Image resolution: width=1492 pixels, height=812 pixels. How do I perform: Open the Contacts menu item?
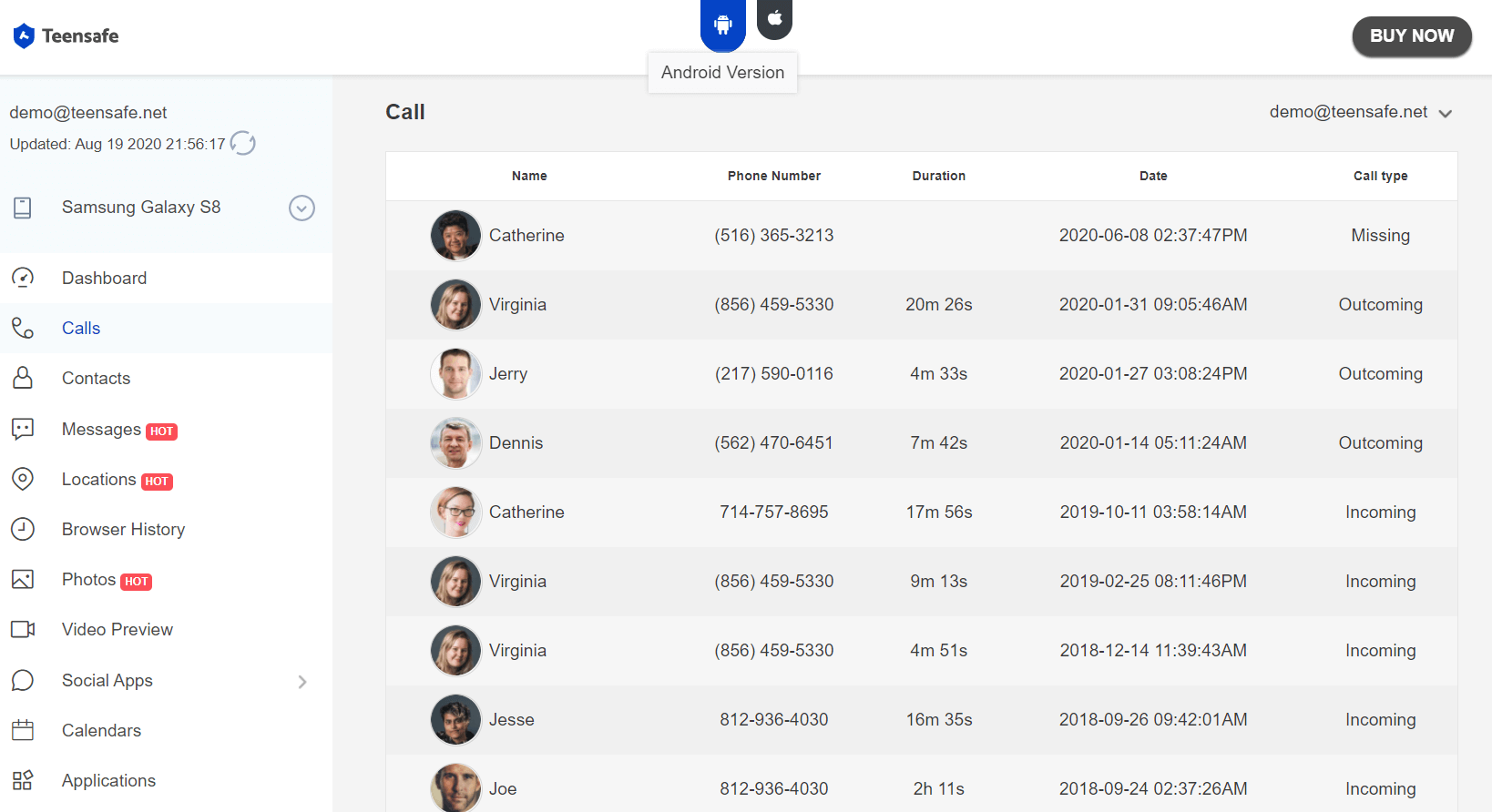[x=96, y=378]
